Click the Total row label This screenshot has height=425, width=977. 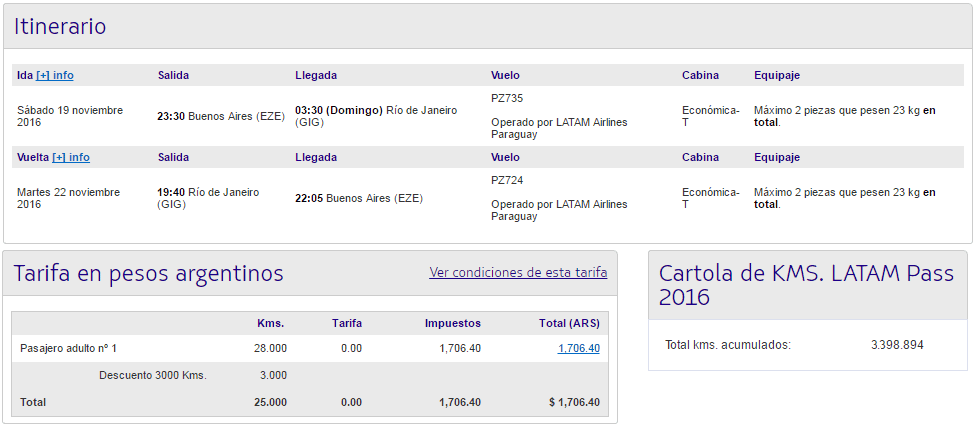[33, 403]
